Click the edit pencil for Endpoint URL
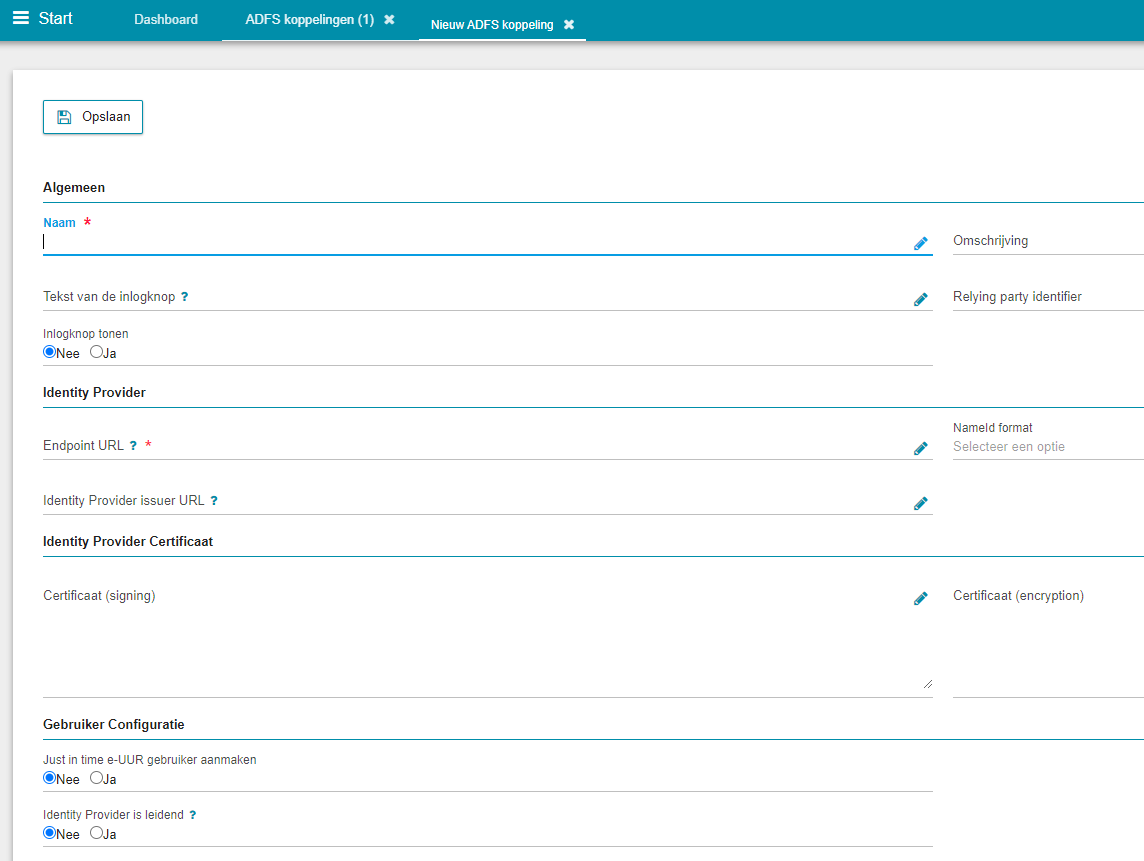 920,449
